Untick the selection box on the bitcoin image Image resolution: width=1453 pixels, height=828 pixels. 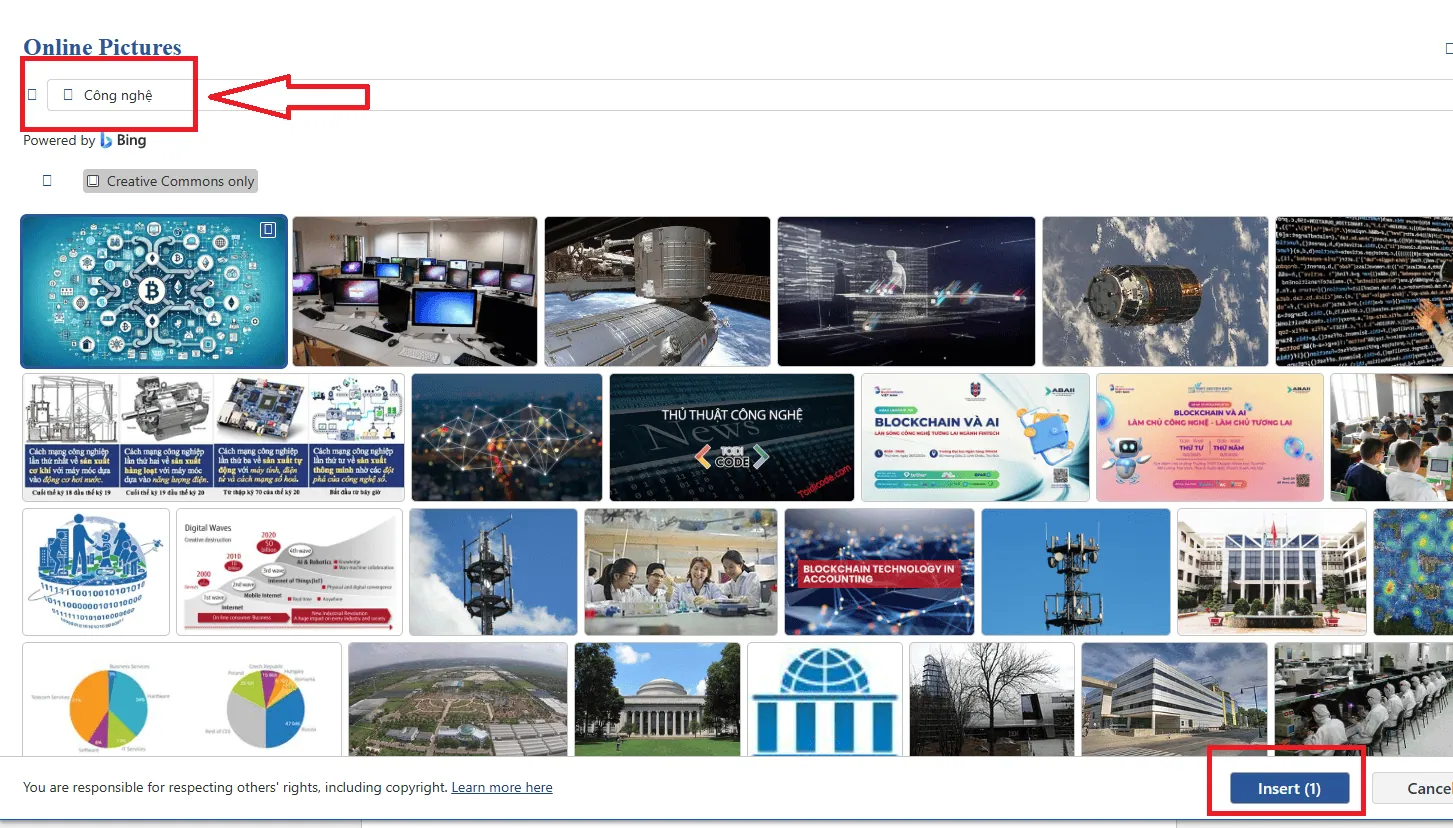pyautogui.click(x=268, y=230)
